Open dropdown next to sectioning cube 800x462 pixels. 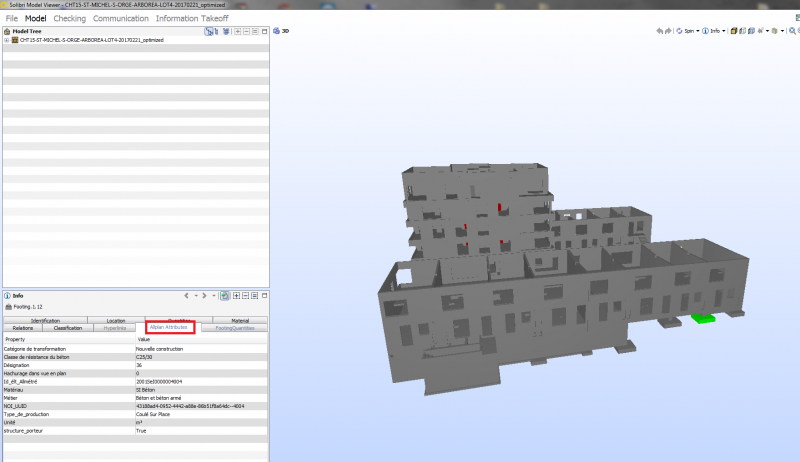coord(782,31)
